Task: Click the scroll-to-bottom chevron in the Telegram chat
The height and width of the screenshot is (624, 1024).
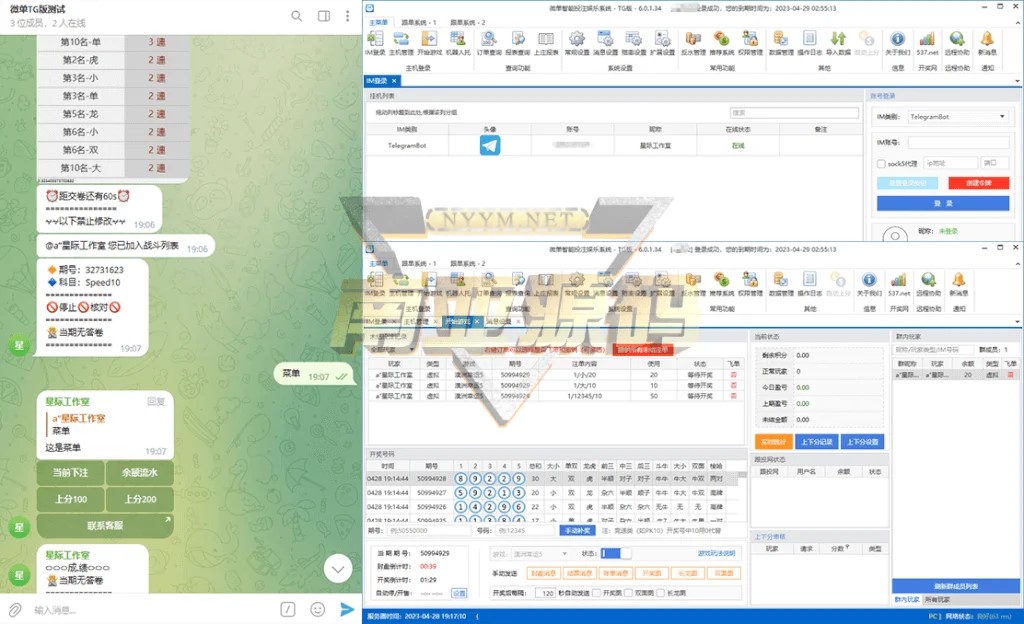Action: [338, 569]
